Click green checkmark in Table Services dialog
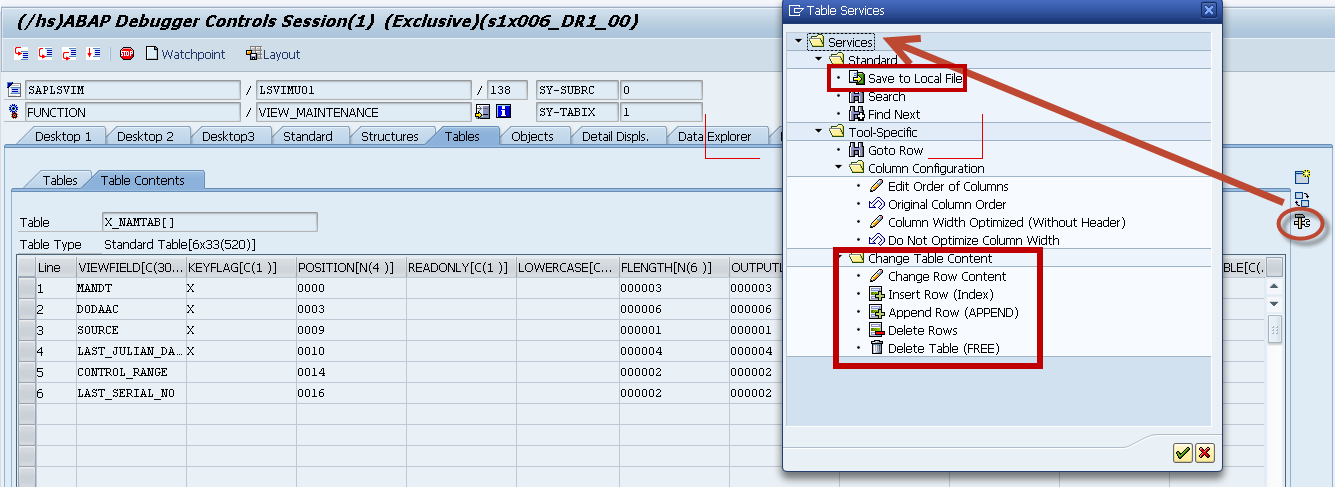Screen dimensions: 1335x487 point(1183,453)
